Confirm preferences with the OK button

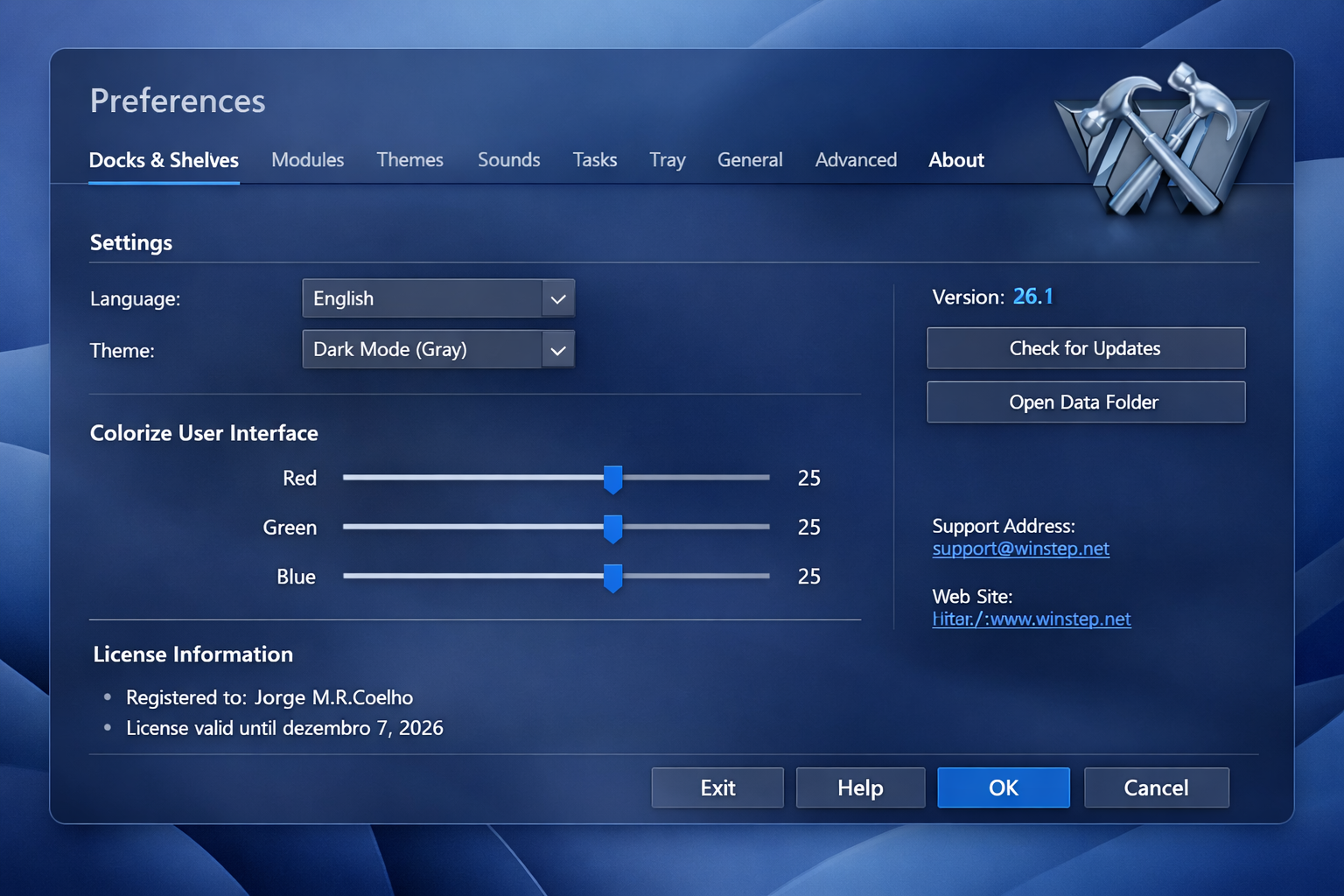tap(1004, 787)
